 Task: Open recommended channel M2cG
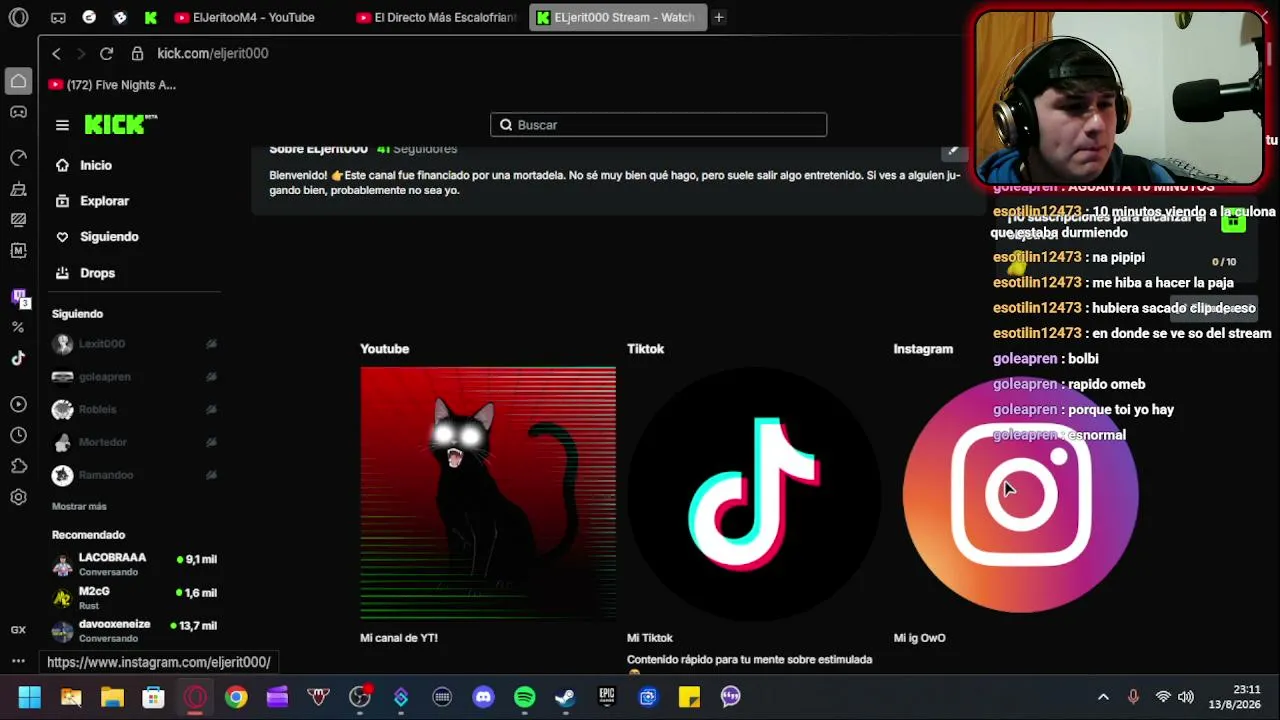135,597
